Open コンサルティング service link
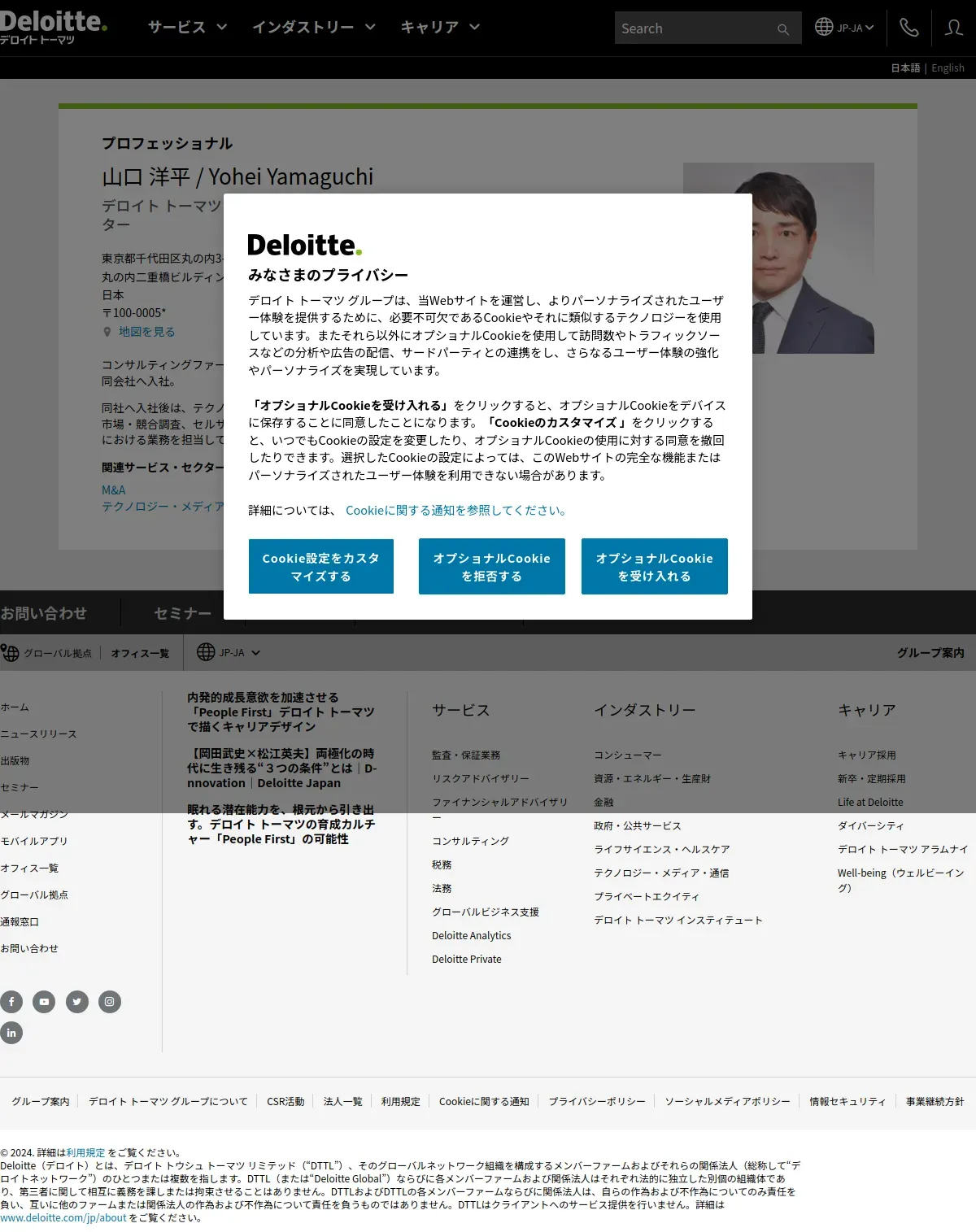Image resolution: width=976 pixels, height=1232 pixels. [x=470, y=841]
